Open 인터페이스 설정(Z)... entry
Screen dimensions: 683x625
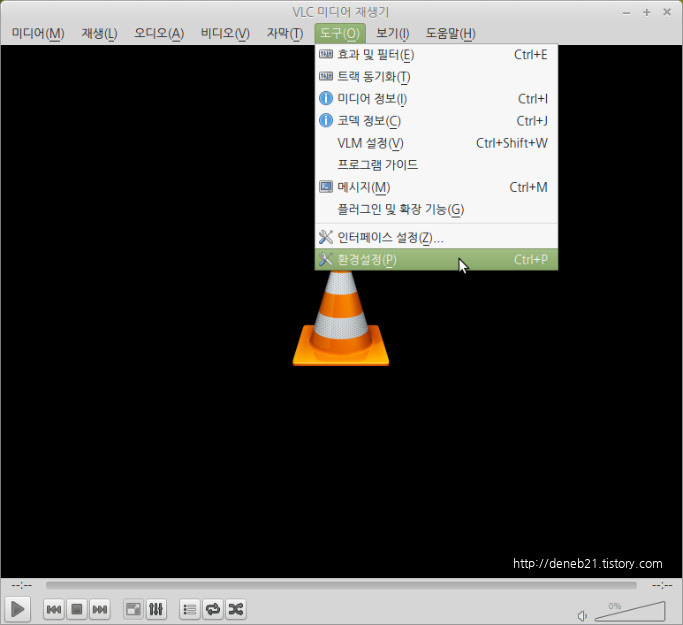point(436,237)
